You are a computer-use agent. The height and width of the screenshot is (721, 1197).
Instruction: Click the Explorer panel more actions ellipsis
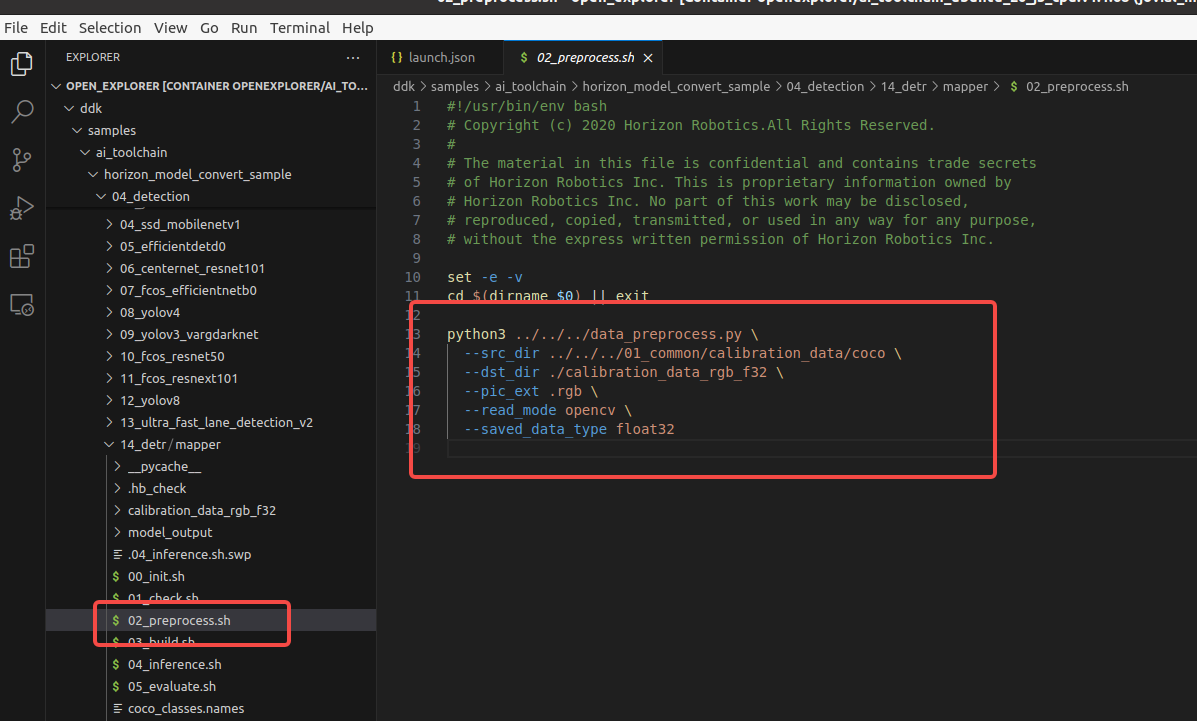coord(353,58)
